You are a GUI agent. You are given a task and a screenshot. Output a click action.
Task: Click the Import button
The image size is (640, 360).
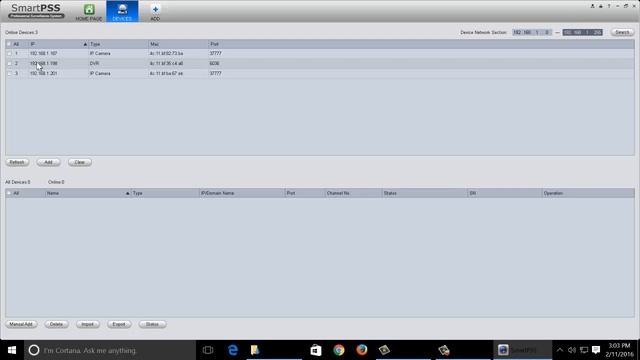87,324
